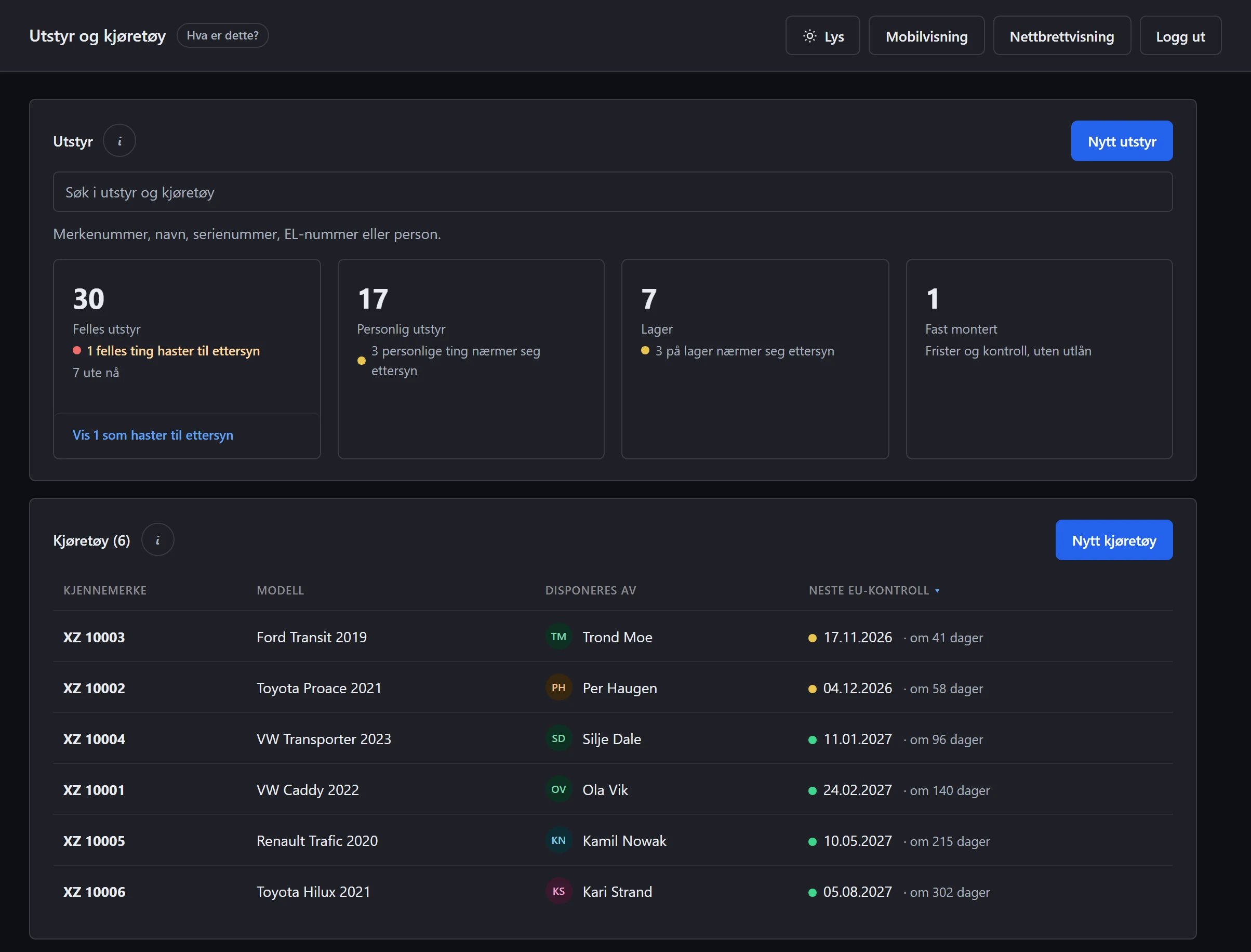1251x952 pixels.
Task: Click Nytt kjøretøy button
Action: (x=1114, y=540)
